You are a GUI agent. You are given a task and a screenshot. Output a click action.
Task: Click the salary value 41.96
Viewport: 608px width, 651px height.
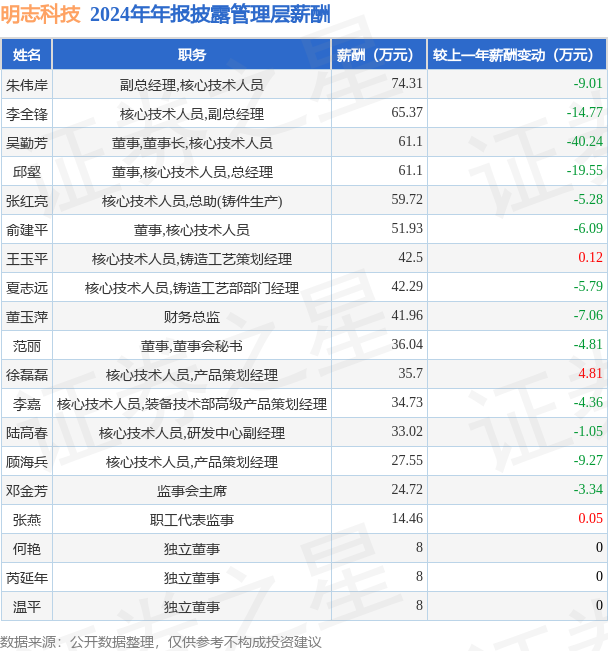407,316
